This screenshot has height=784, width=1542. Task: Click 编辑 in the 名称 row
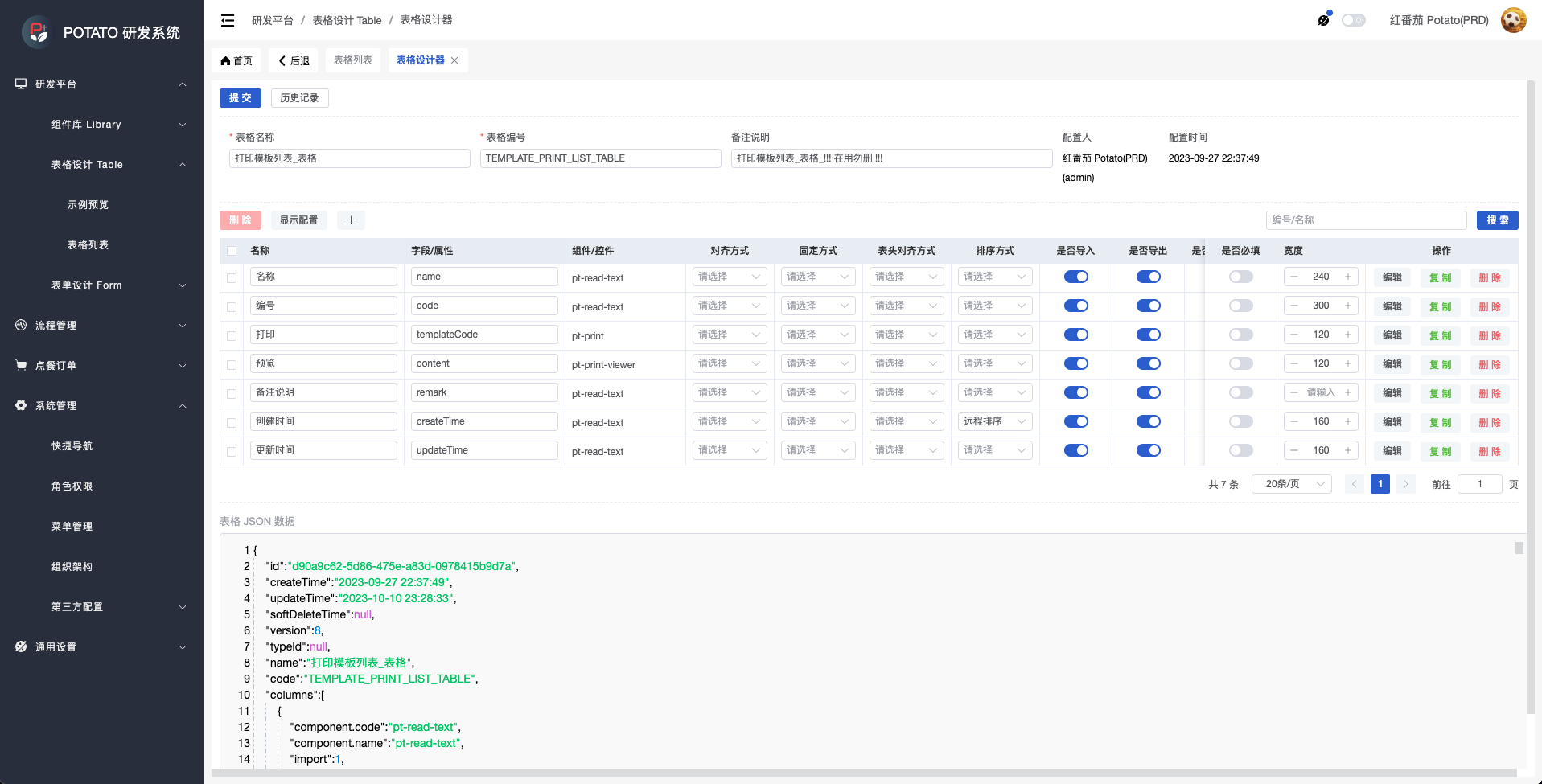coord(1392,277)
